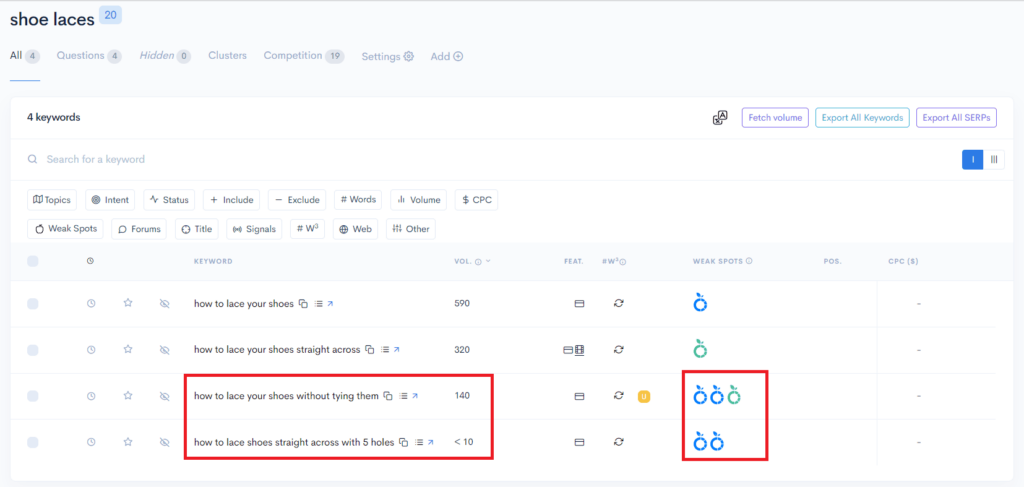Open external link for 'without tying them' keyword
Image resolution: width=1024 pixels, height=487 pixels.
coord(415,396)
